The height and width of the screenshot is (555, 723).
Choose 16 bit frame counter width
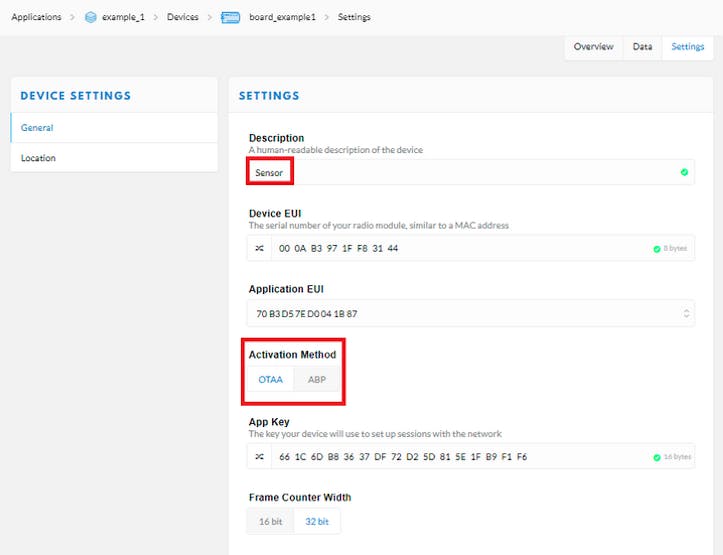271,521
